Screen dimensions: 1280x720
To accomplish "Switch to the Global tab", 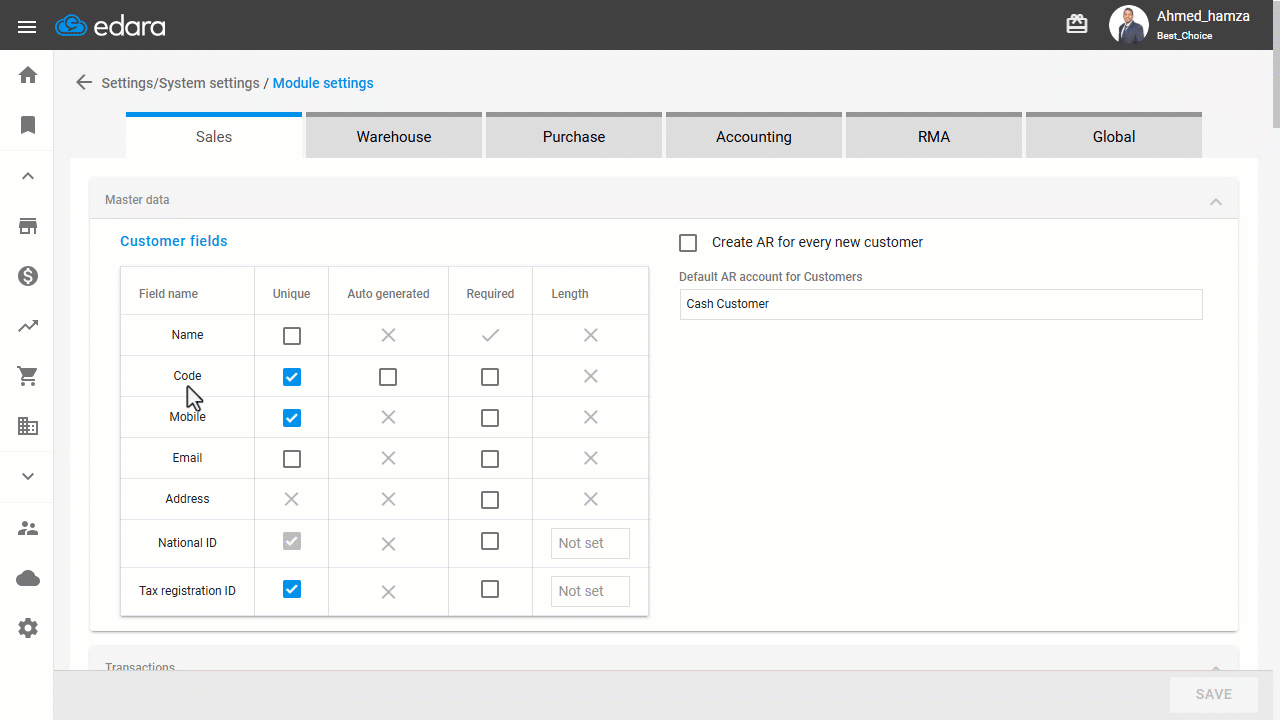I will coord(1114,136).
